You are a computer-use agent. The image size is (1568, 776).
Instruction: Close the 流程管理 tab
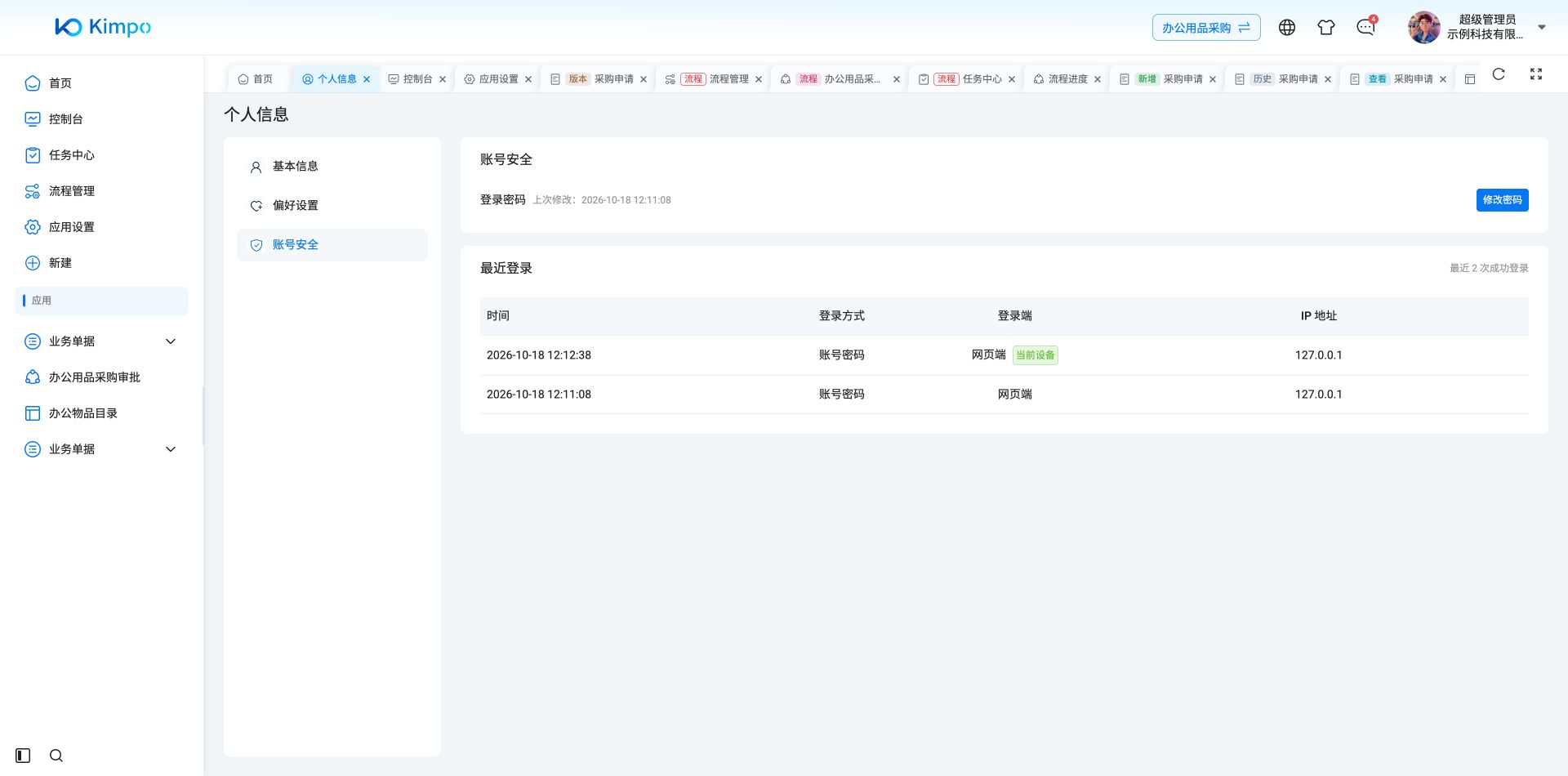tap(759, 79)
